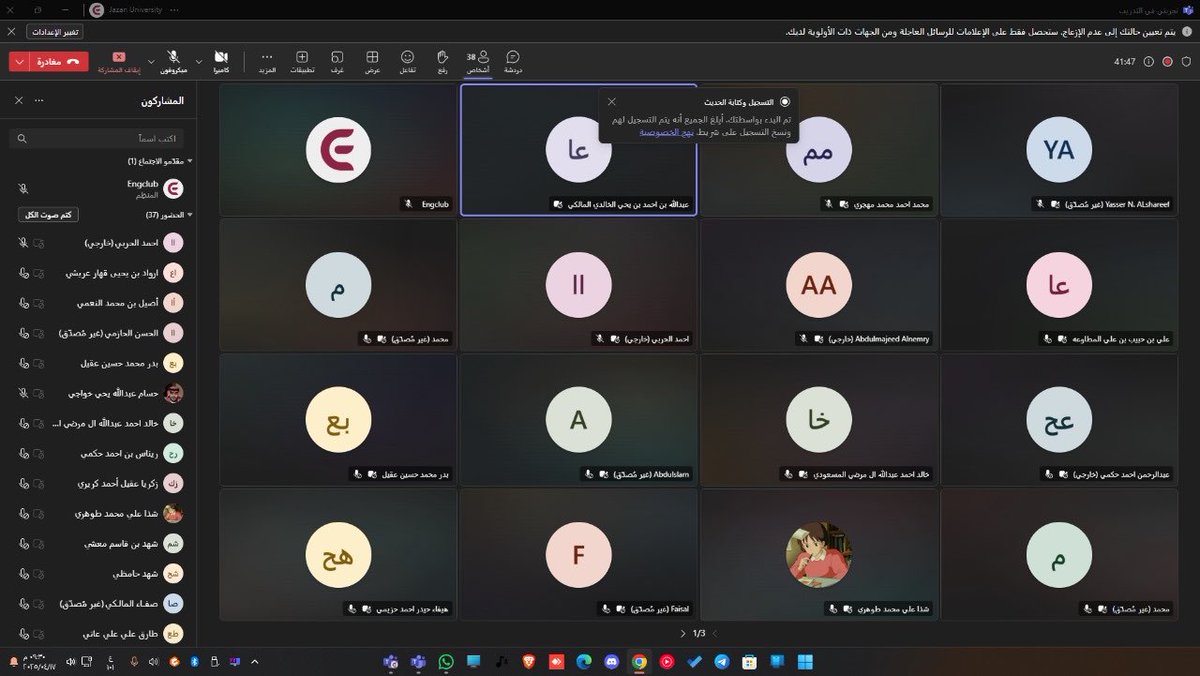
Task: Open the View (عرض) layout options
Action: click(x=372, y=61)
